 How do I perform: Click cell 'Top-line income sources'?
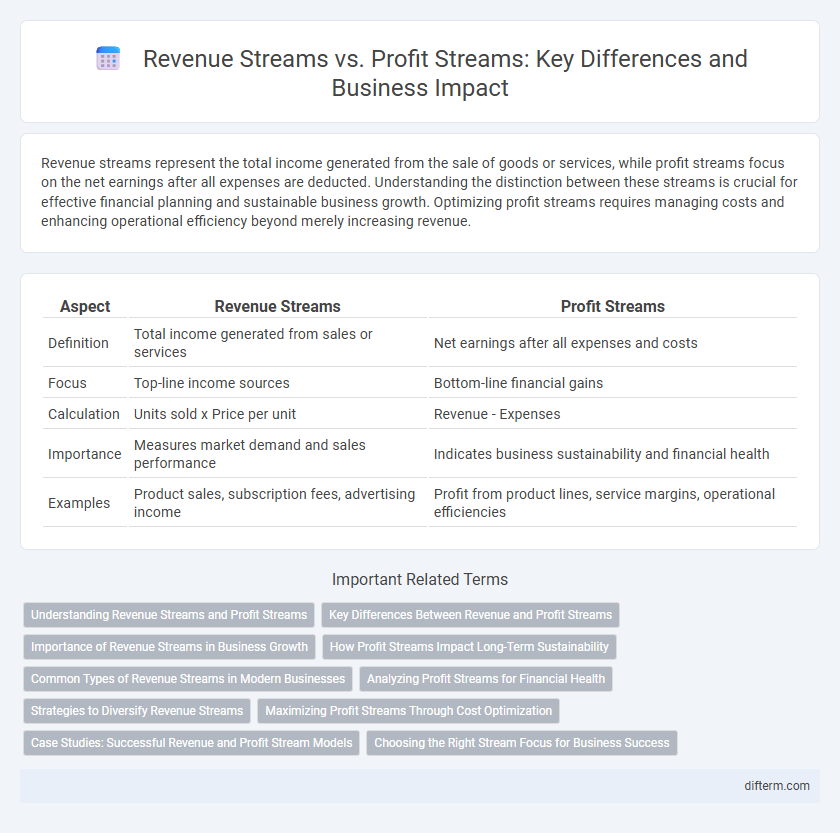(x=278, y=383)
